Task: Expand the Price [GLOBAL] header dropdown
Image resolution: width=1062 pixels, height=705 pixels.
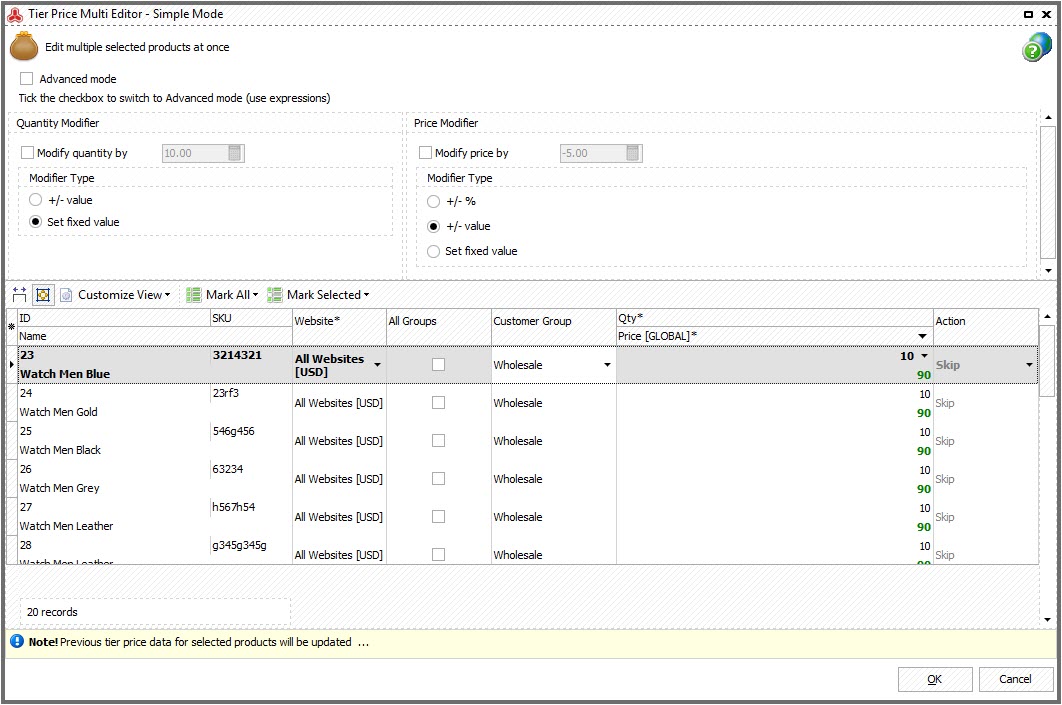Action: (922, 336)
